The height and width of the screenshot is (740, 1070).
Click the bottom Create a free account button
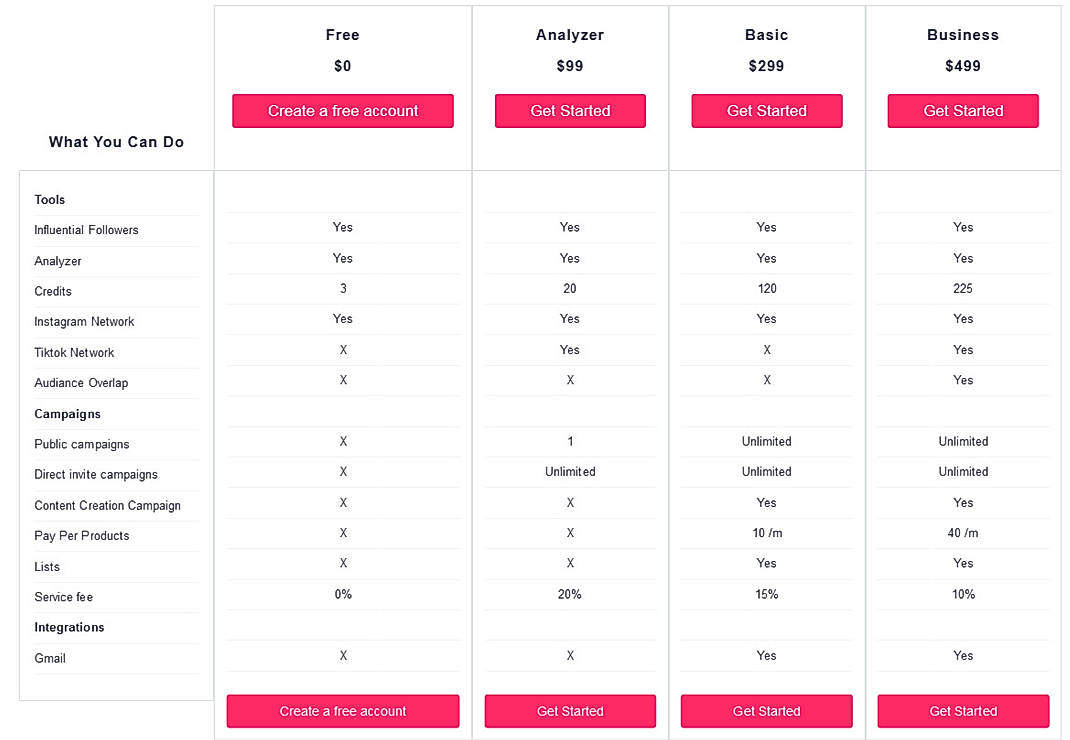342,711
